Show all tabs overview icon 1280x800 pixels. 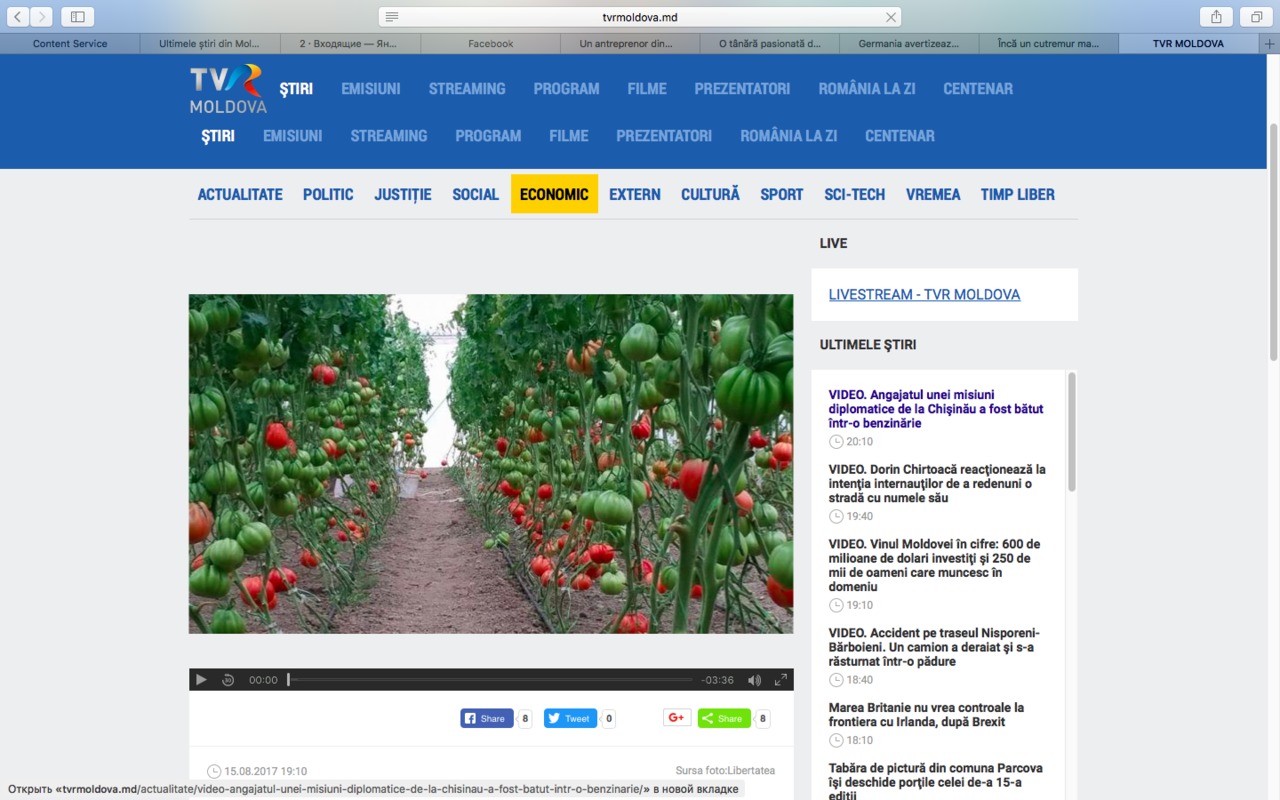[1256, 17]
